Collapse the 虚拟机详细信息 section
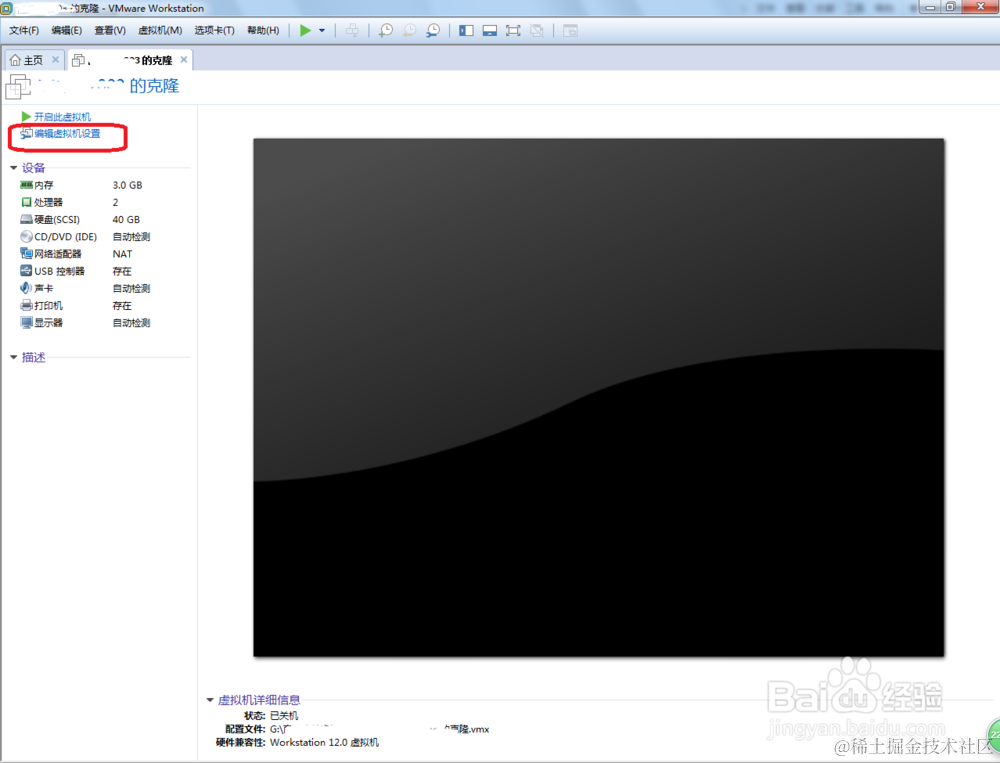 pyautogui.click(x=210, y=700)
